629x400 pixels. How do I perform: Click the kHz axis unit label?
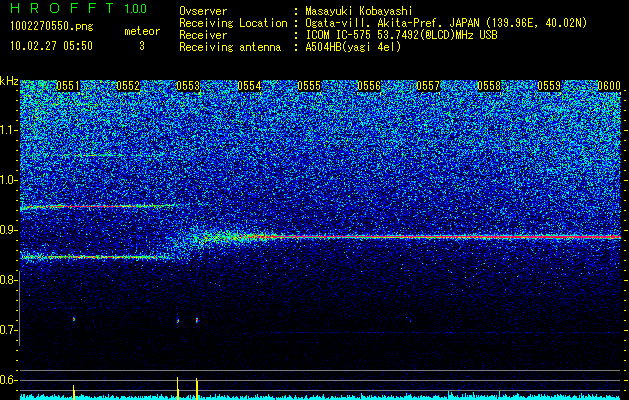[9, 81]
